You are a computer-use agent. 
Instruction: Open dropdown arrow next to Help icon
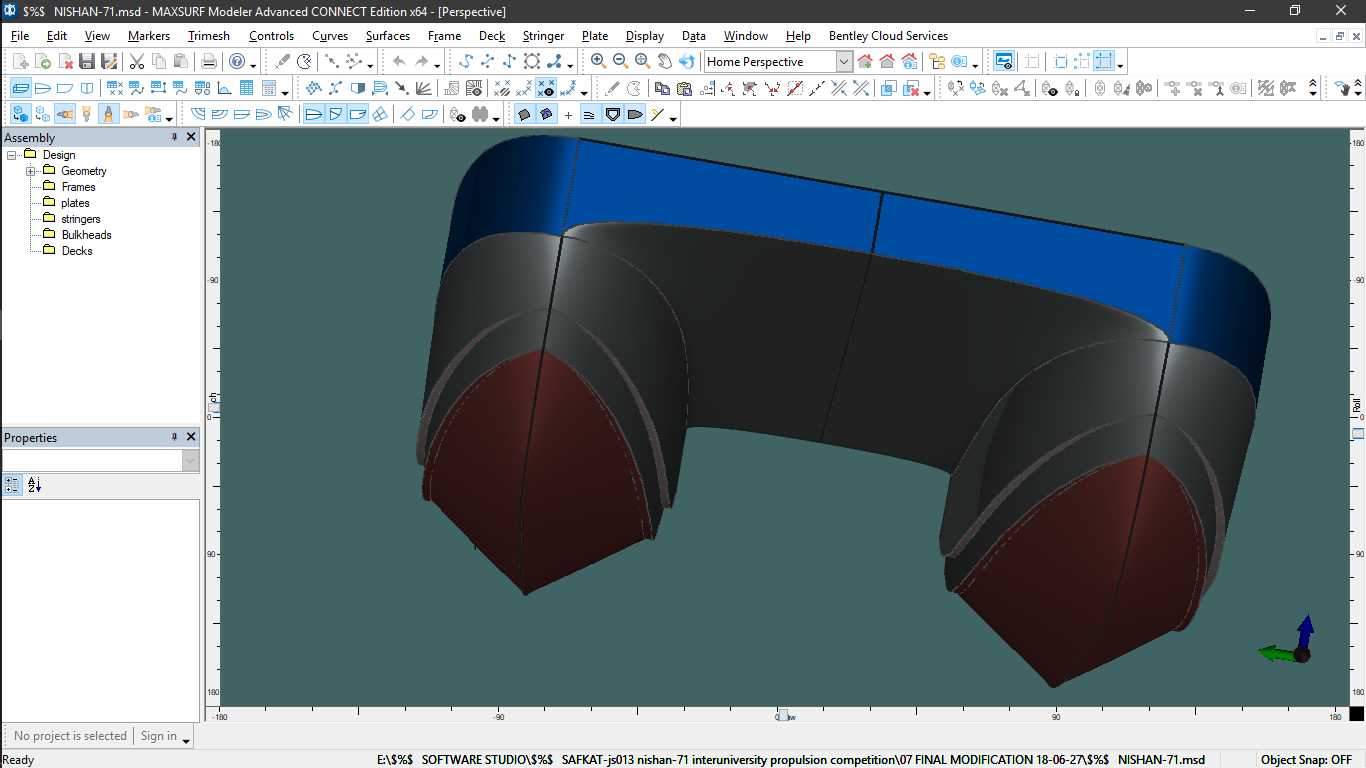click(253, 66)
